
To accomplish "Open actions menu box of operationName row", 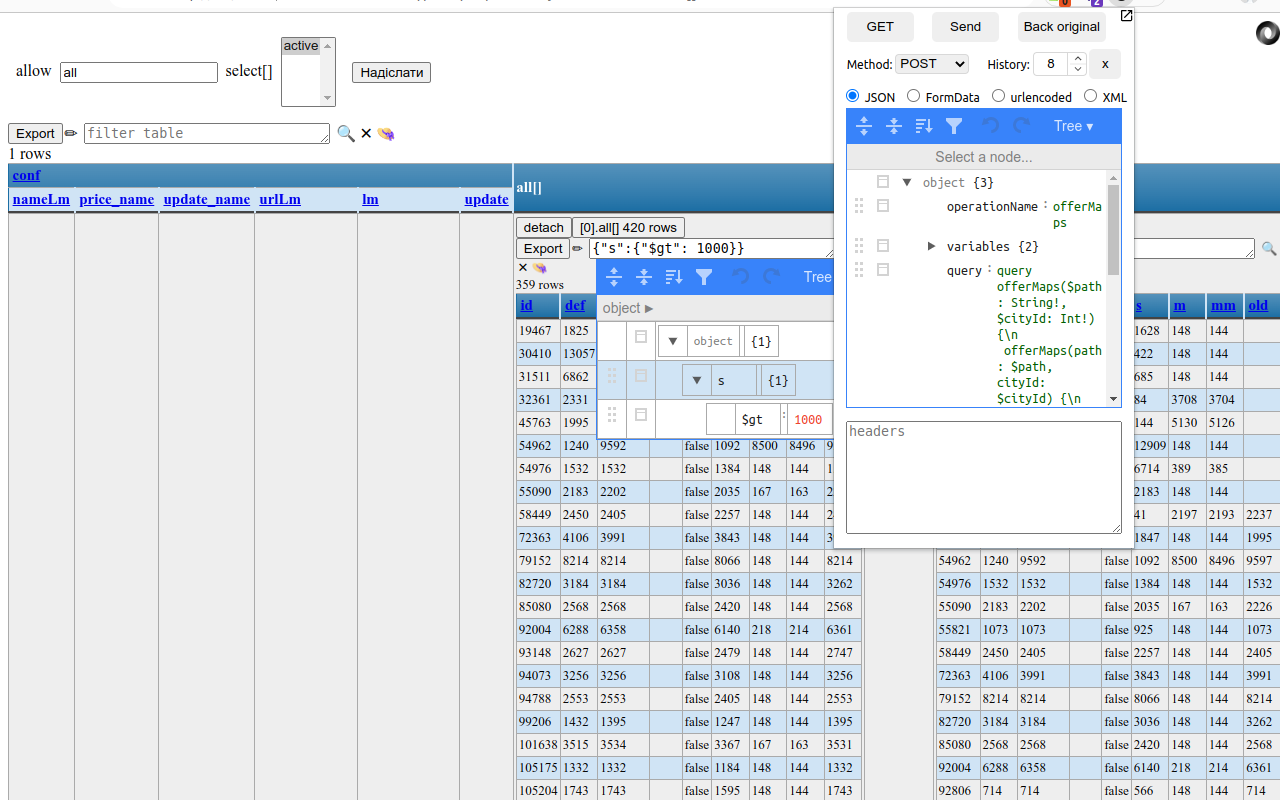I will tap(883, 206).
